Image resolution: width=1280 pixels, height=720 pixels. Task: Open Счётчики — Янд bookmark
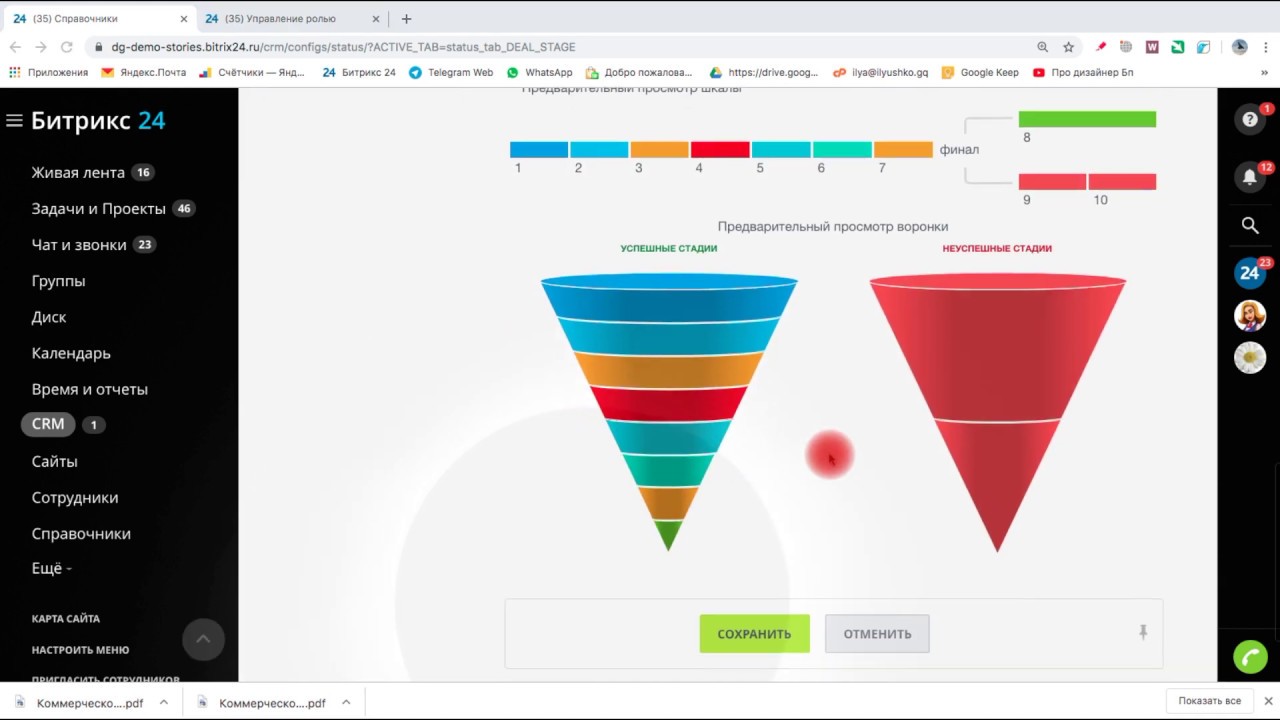252,72
